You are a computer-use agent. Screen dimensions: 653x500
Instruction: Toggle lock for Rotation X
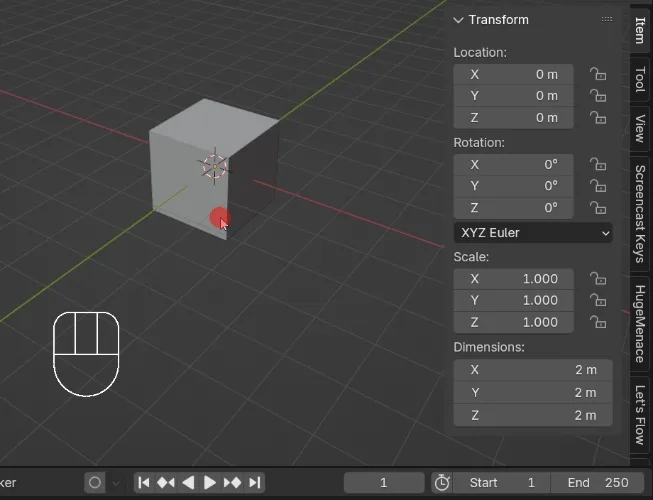[x=598, y=164]
